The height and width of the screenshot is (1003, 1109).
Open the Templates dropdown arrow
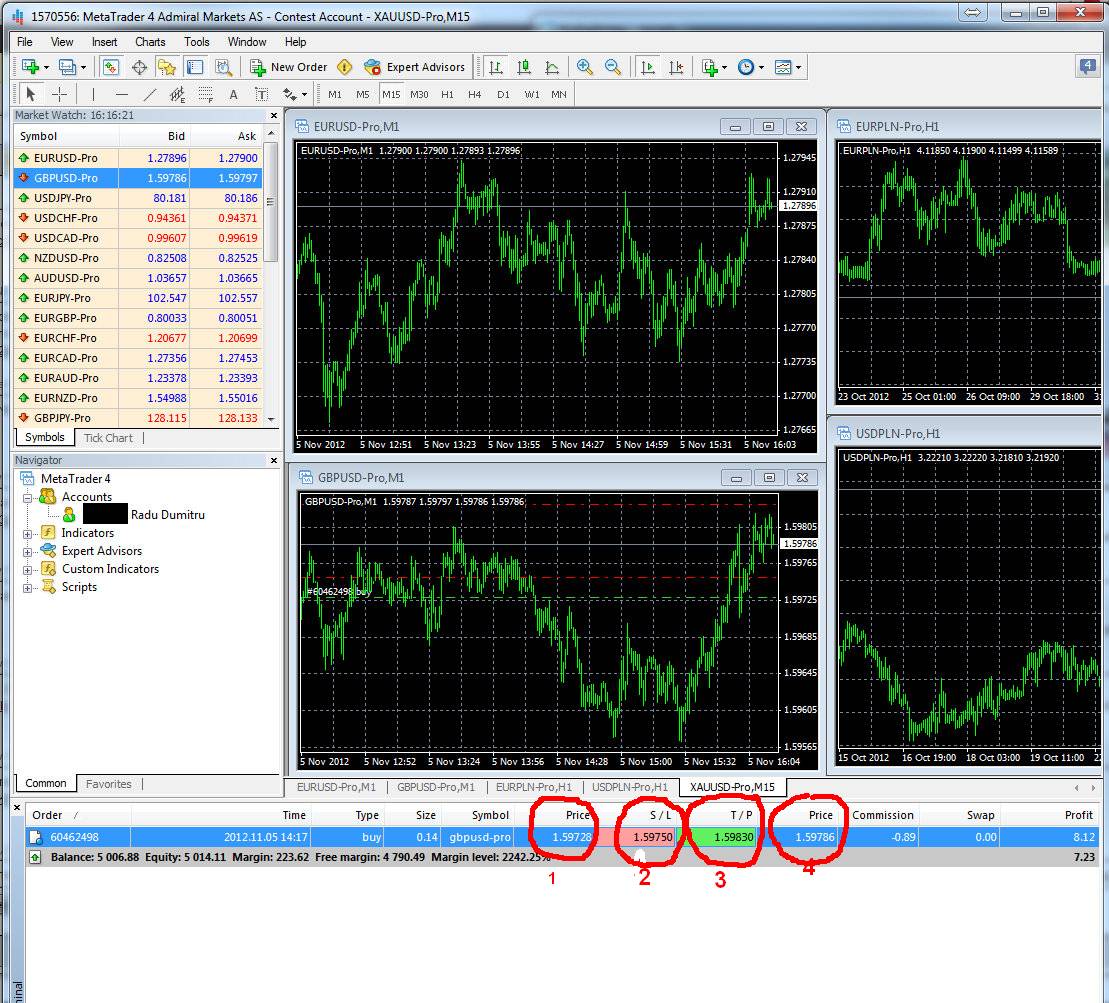pos(799,68)
